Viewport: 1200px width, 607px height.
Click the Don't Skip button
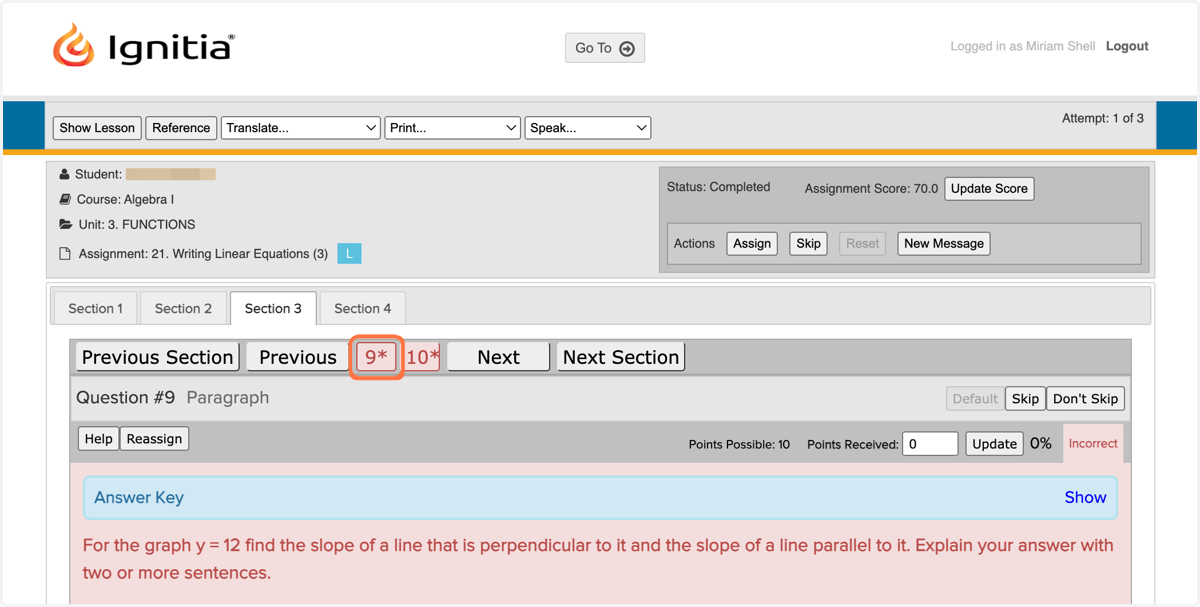pyautogui.click(x=1085, y=399)
